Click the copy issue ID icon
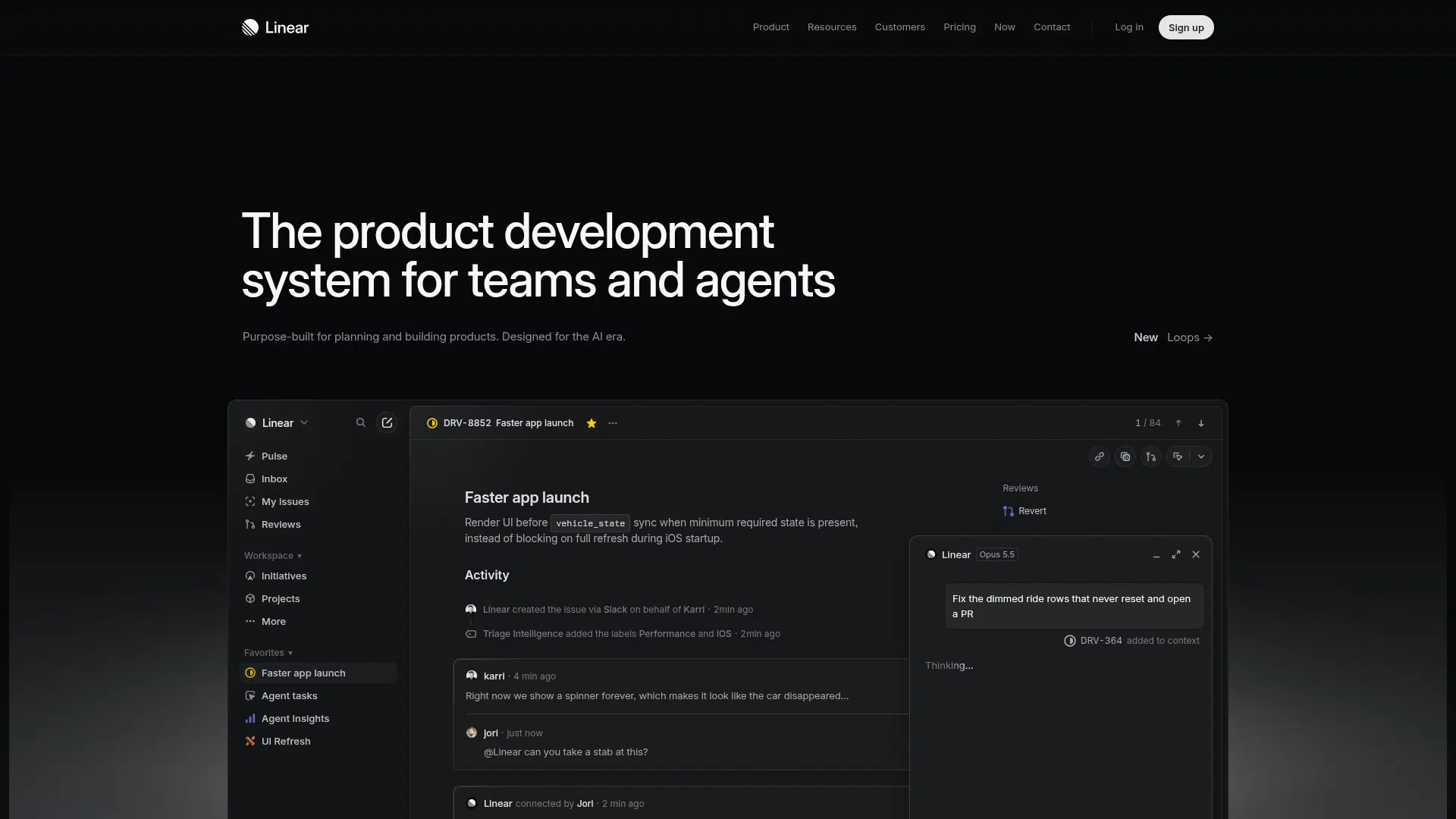1456x819 pixels. (x=1125, y=457)
